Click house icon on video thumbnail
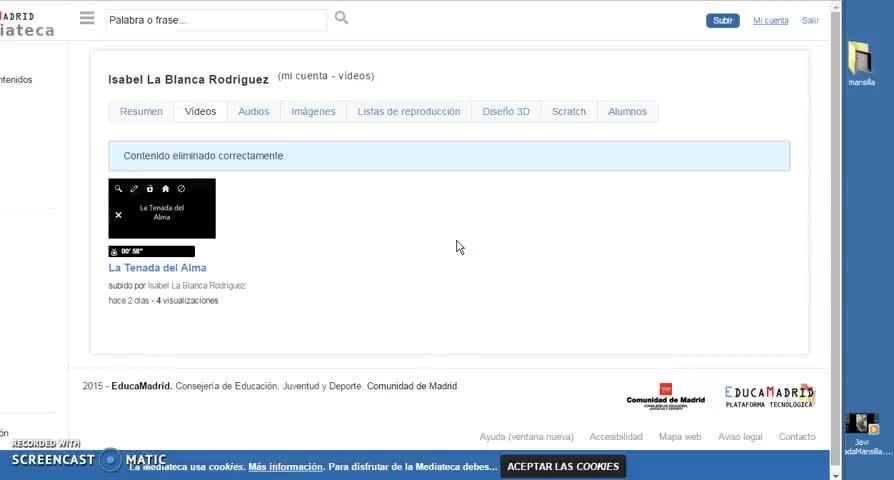894x480 pixels. [165, 189]
